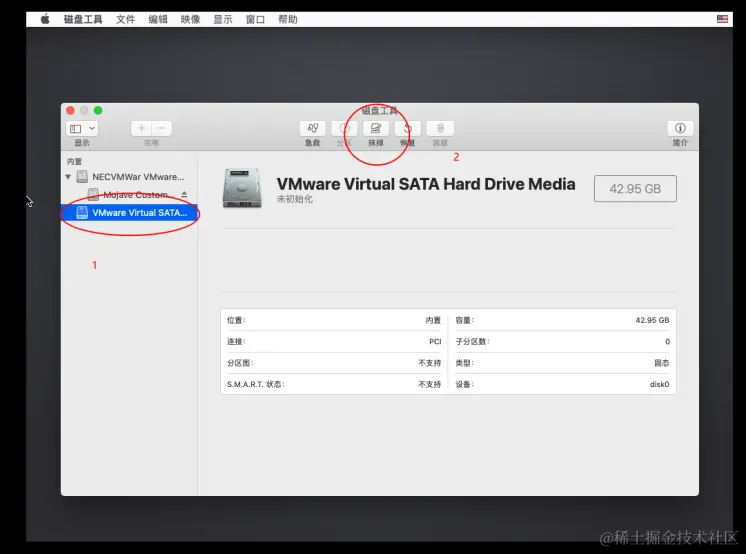746x554 pixels.
Task: Click the Restore (恢复) toolbar icon
Action: tap(407, 128)
